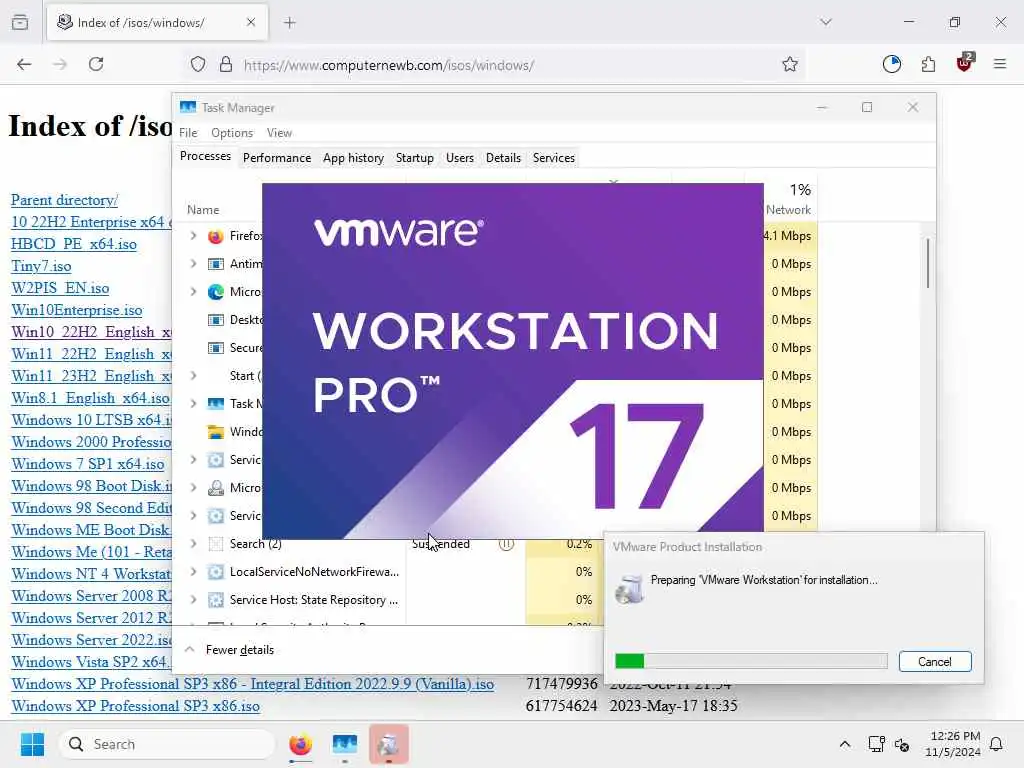Expand the LocalServiceNoNetworkFirewall group
Viewport: 1024px width, 768px height.
(193, 572)
